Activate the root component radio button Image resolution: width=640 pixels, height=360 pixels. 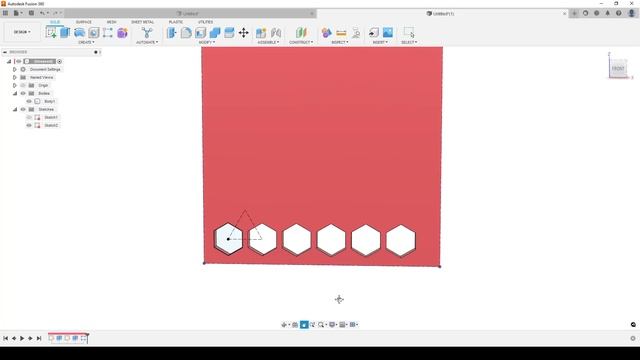point(60,61)
